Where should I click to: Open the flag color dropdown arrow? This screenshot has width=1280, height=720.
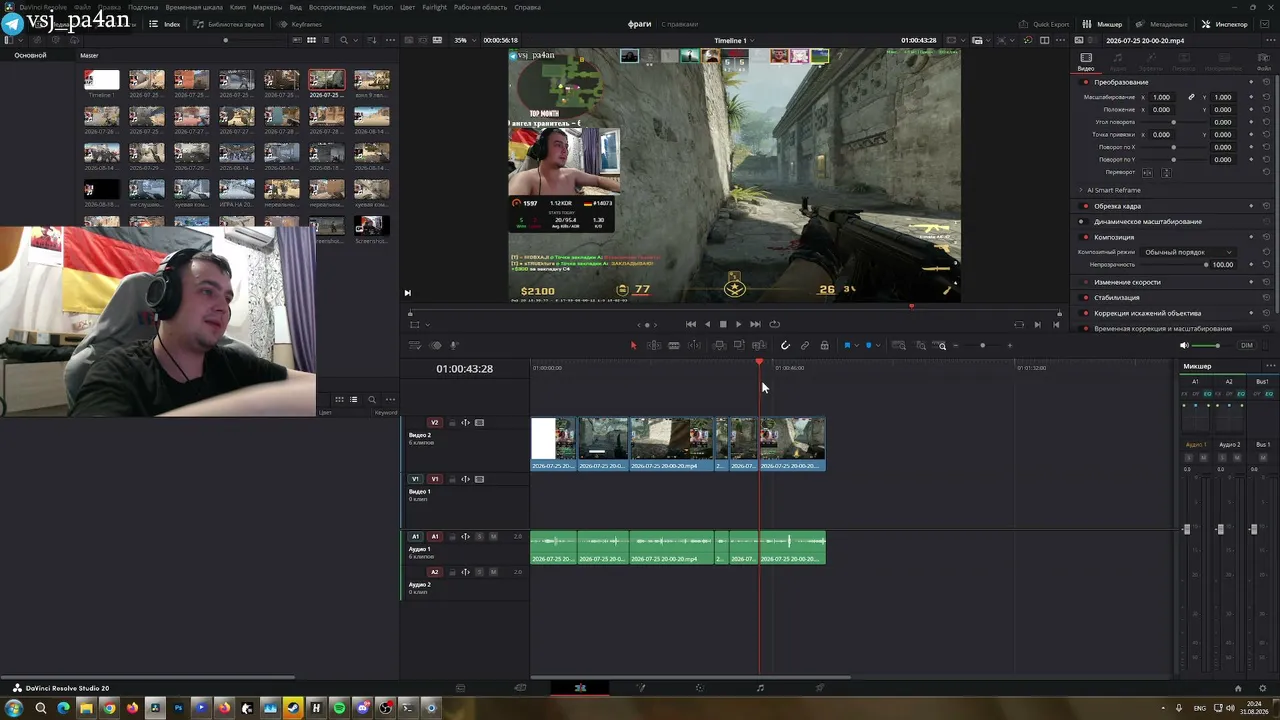click(857, 346)
